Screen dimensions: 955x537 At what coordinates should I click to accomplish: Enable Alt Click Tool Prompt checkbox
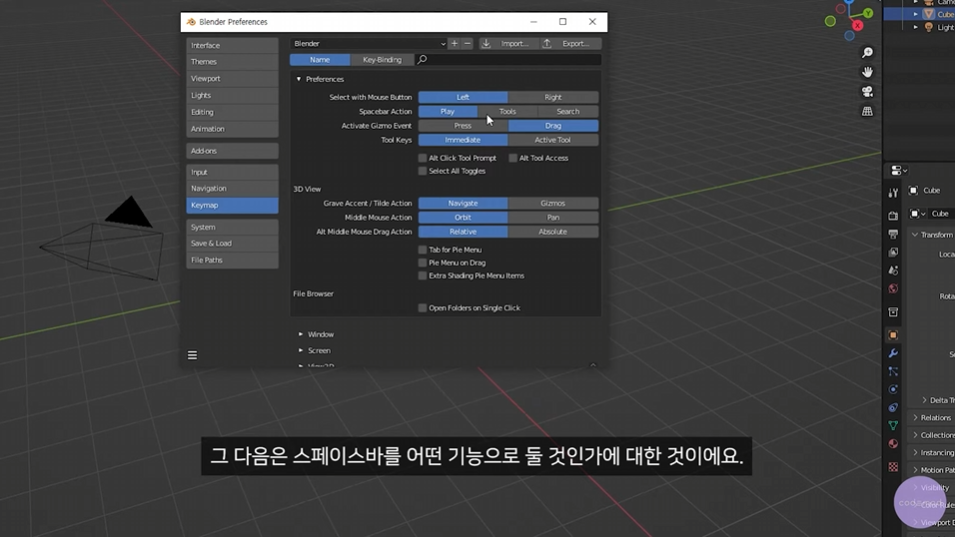(x=422, y=158)
